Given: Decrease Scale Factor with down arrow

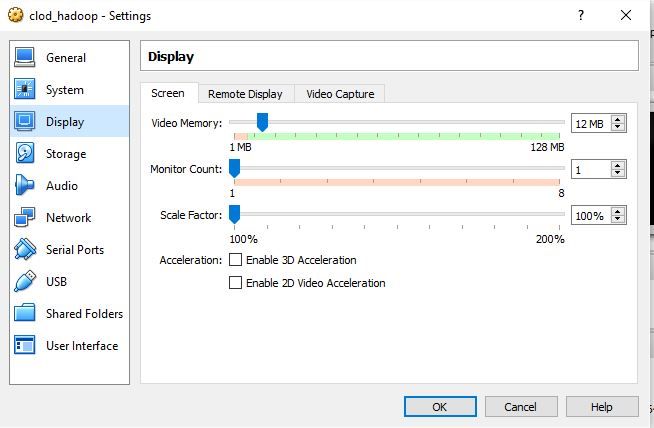Looking at the screenshot, I should (618, 220).
